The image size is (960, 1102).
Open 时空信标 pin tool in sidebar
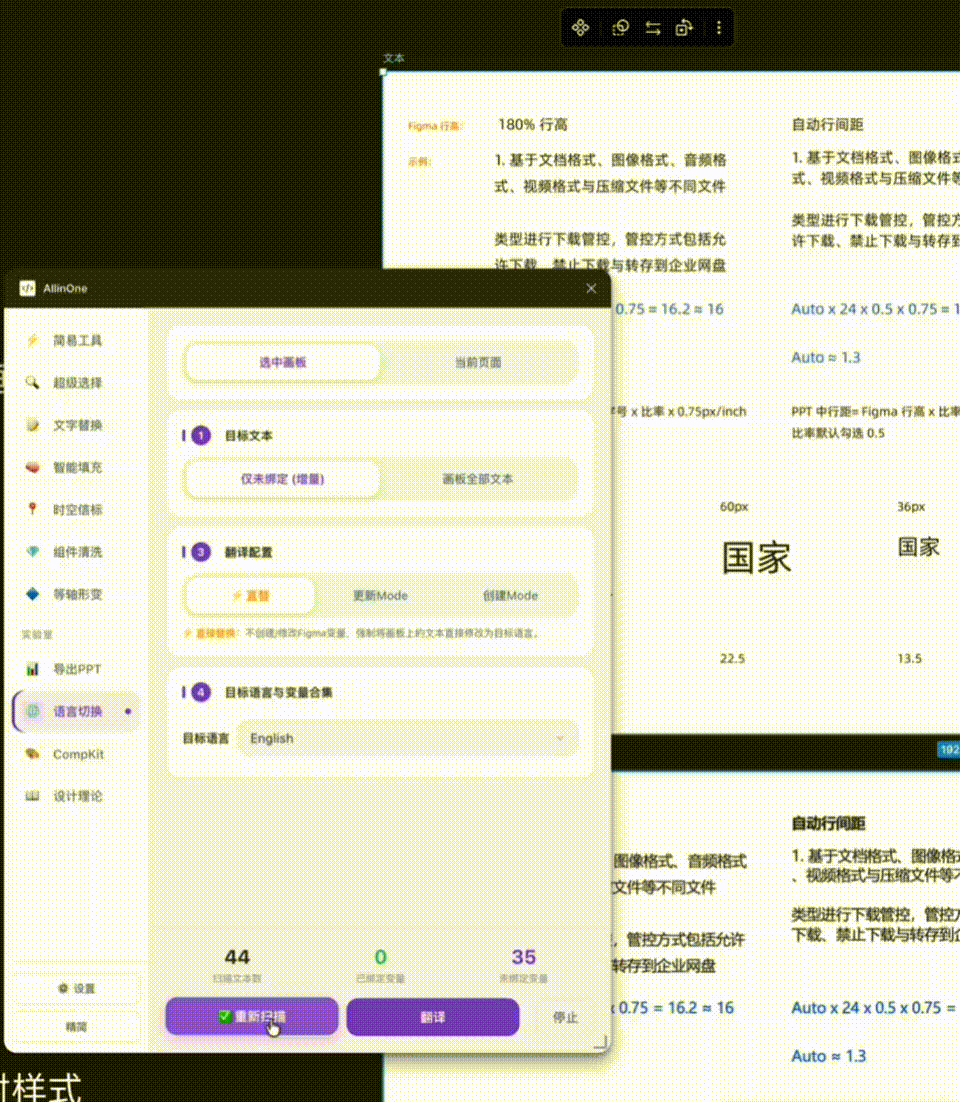click(76, 510)
